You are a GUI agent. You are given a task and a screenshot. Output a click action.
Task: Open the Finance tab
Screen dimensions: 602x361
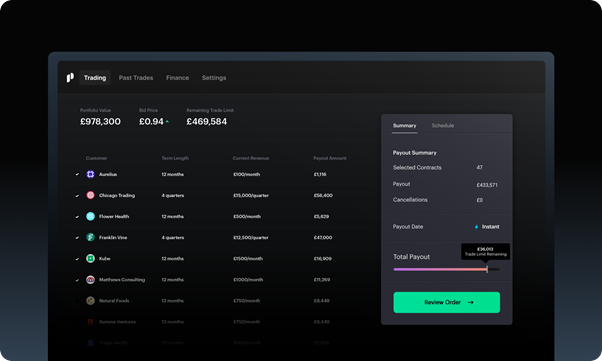tap(177, 78)
